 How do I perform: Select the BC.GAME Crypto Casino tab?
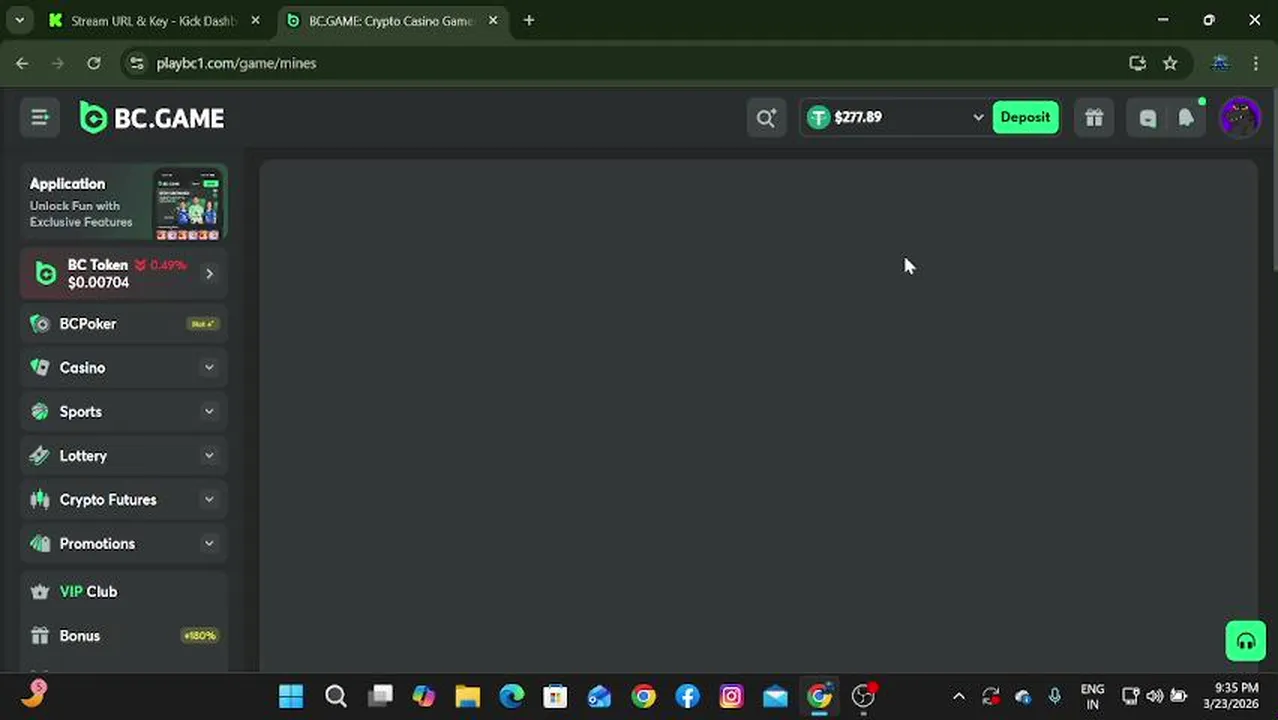(x=390, y=20)
